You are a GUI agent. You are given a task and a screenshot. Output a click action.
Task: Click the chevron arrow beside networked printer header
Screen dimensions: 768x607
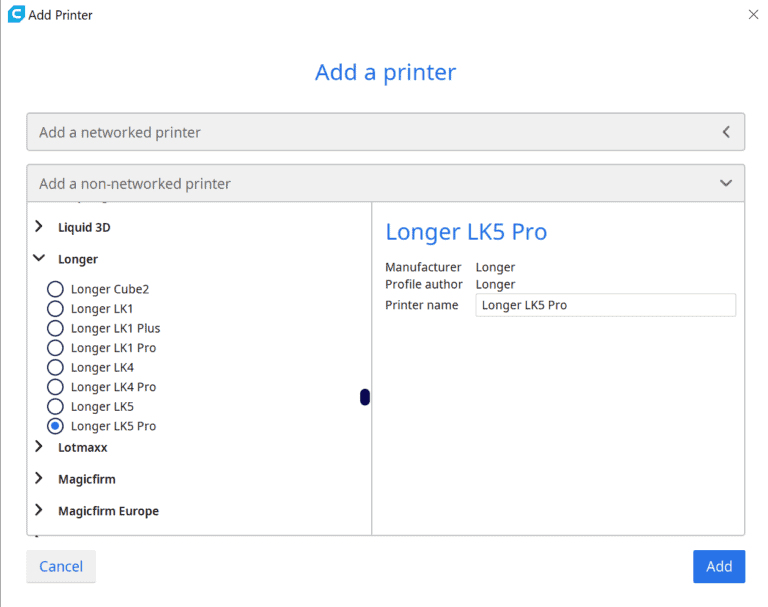click(x=726, y=132)
